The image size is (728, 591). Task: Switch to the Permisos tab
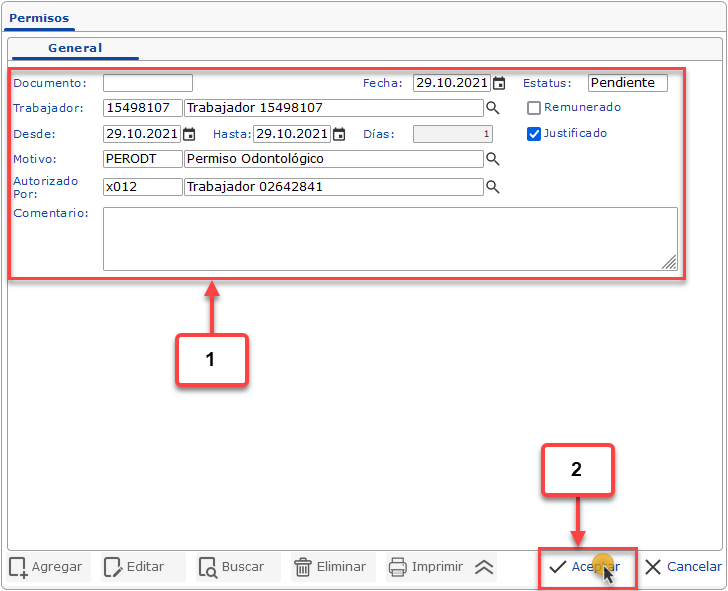tap(39, 19)
